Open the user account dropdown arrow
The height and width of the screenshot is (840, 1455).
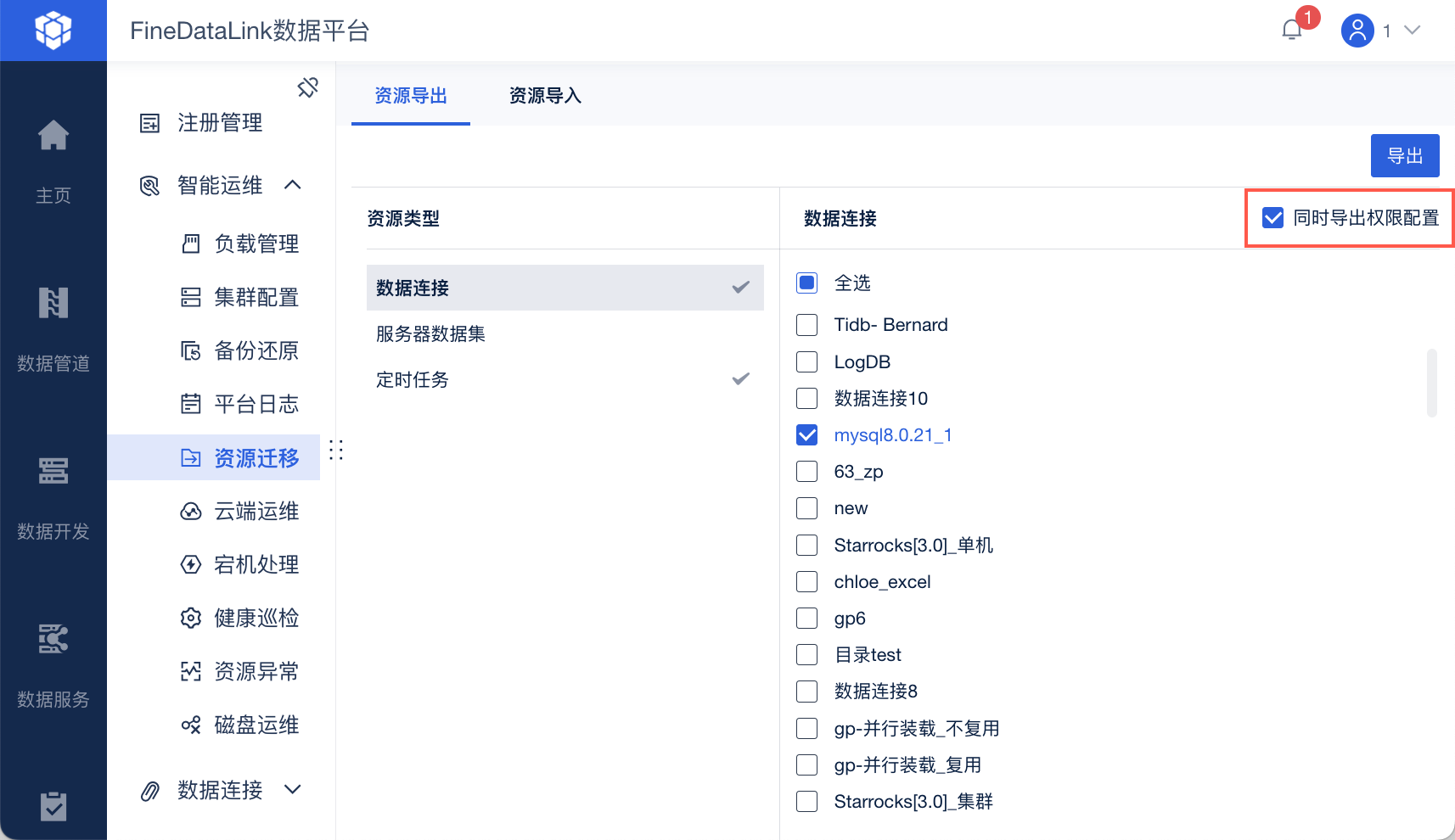1412,31
